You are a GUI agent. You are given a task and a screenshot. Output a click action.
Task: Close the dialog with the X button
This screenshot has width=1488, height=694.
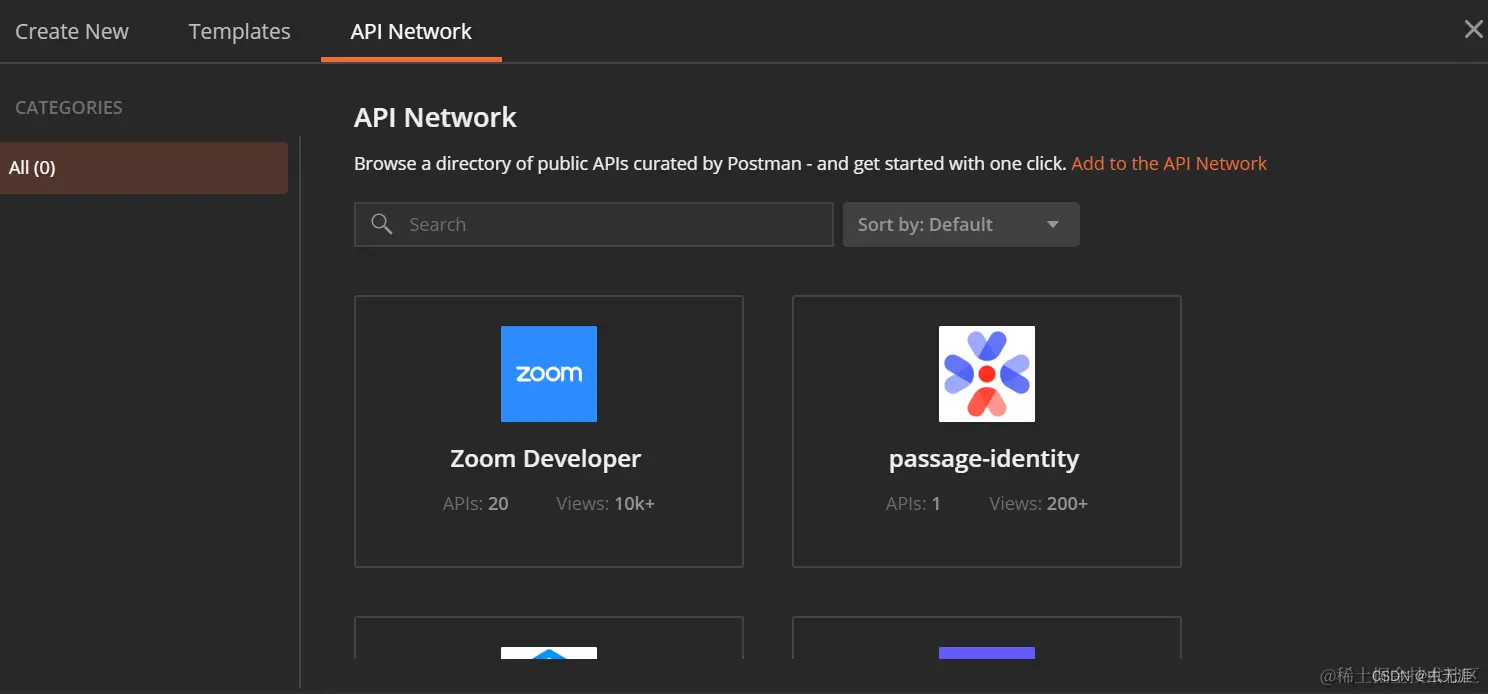click(x=1473, y=29)
